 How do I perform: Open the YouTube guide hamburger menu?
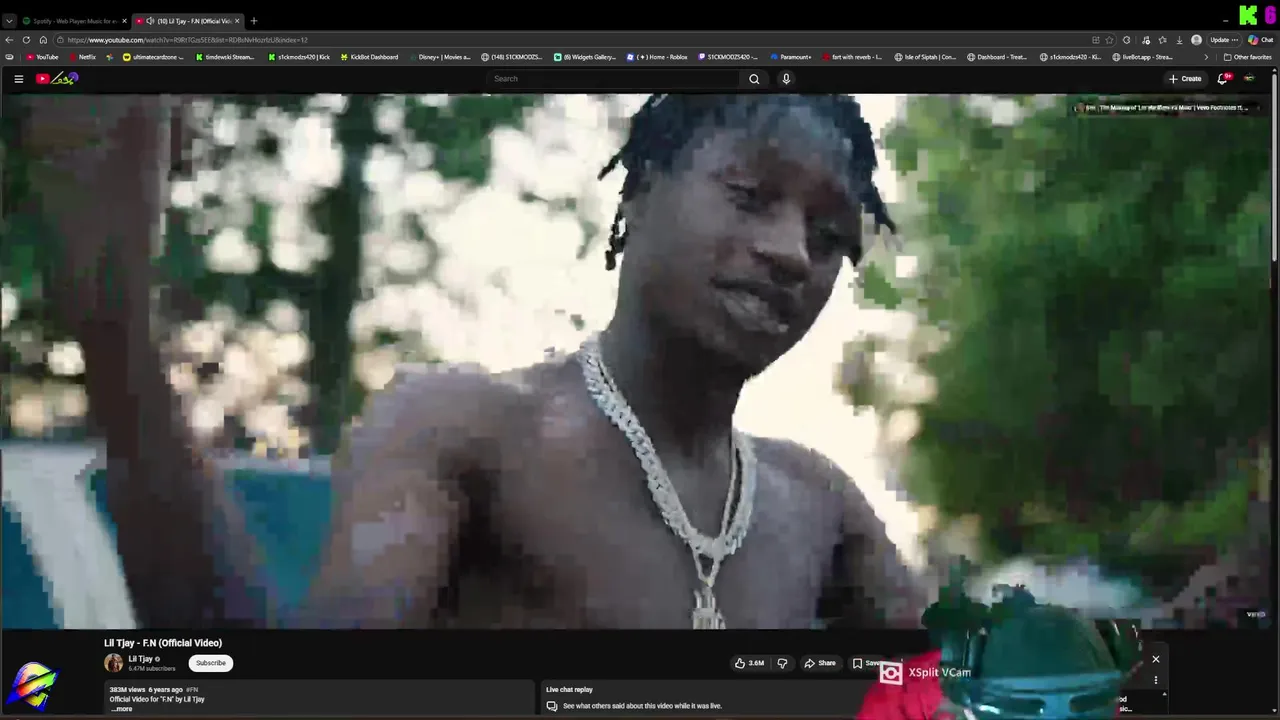[x=18, y=79]
